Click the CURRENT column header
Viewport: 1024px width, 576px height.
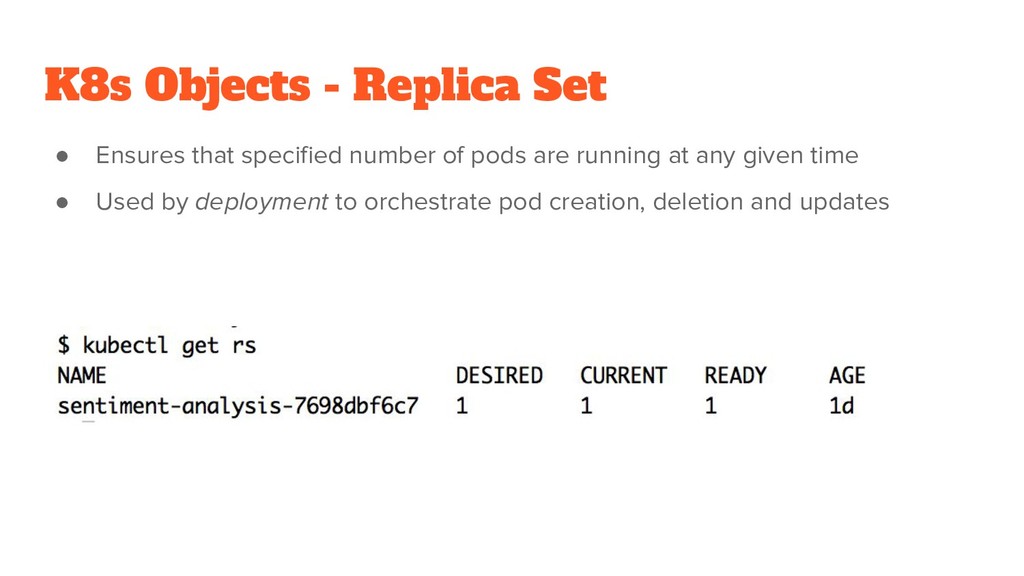pyautogui.click(x=624, y=376)
